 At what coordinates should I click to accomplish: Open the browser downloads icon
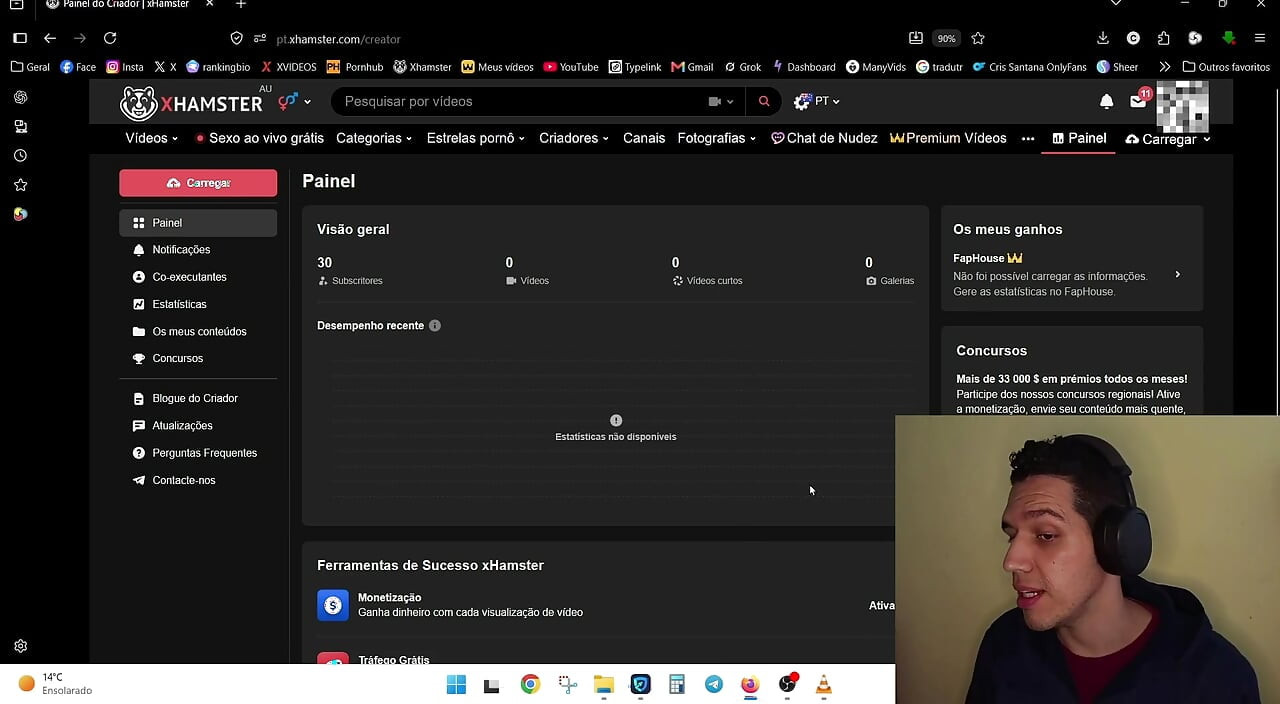point(1103,38)
